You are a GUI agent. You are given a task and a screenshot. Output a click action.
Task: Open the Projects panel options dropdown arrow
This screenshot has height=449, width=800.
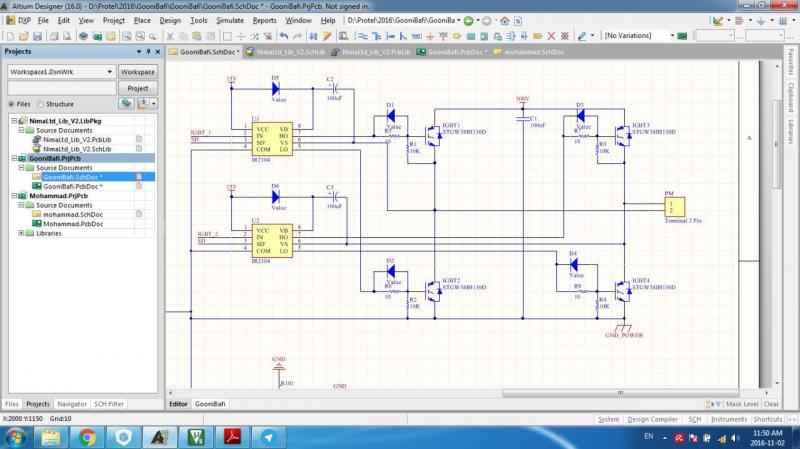tap(139, 52)
